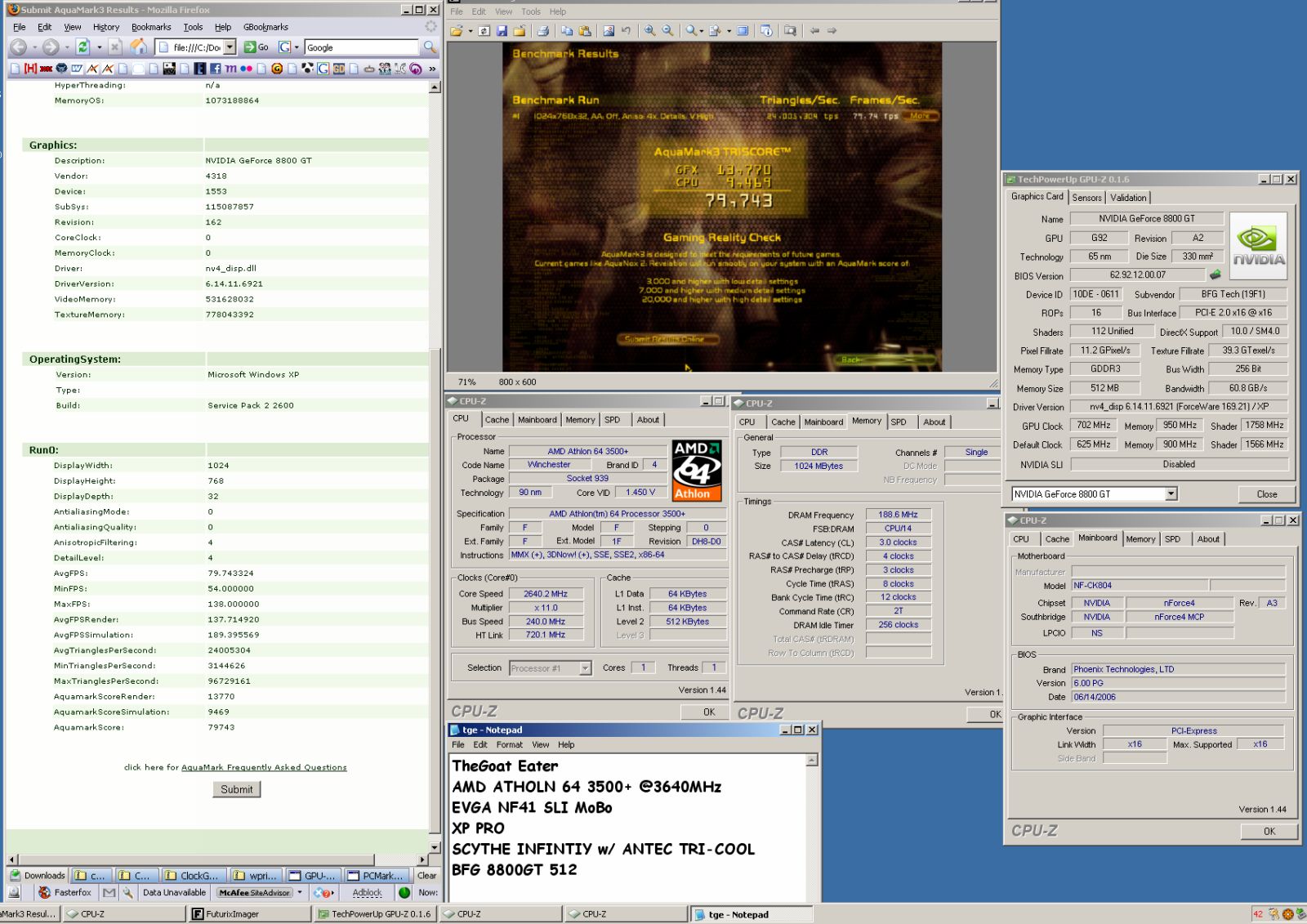Switch to tge - Notepad taskbar button
The height and width of the screenshot is (924, 1307).
(751, 914)
